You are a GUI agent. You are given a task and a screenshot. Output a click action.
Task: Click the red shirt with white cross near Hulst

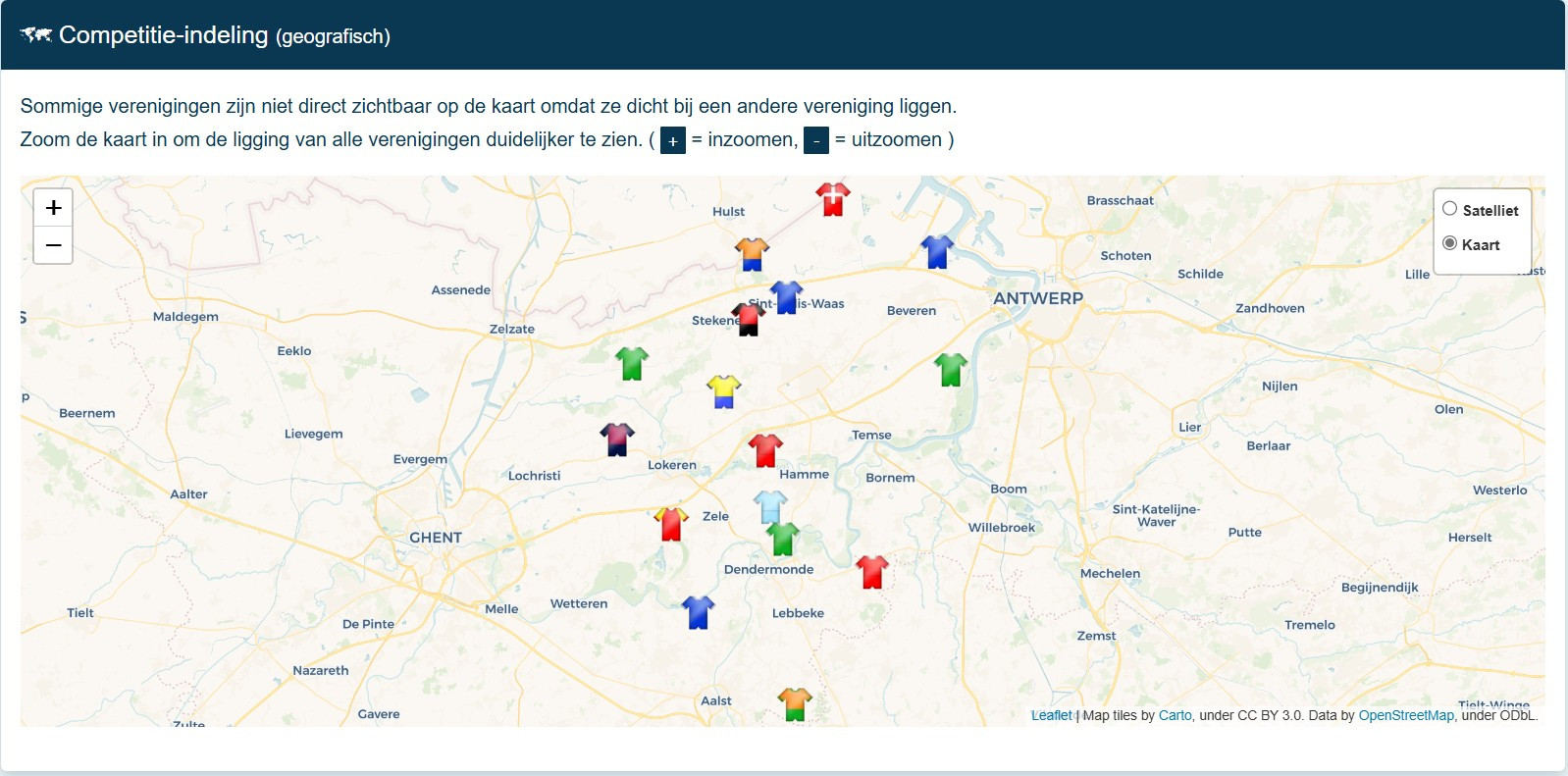click(x=832, y=199)
